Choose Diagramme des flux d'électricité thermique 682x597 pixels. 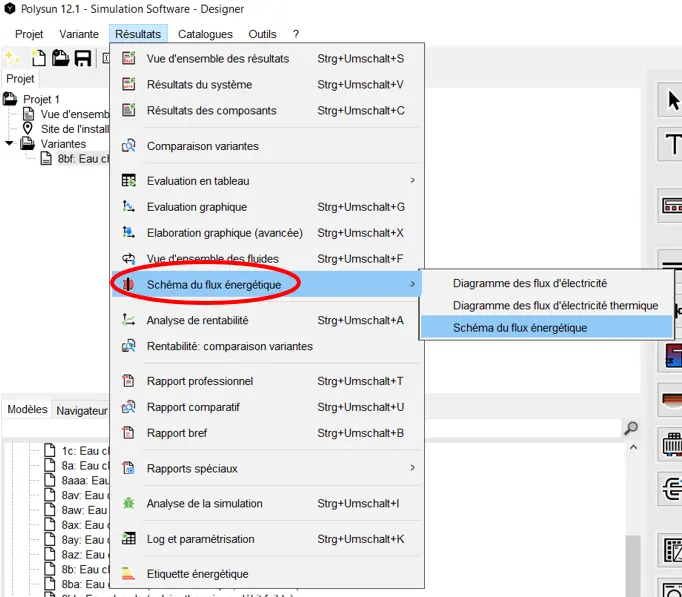coord(555,305)
